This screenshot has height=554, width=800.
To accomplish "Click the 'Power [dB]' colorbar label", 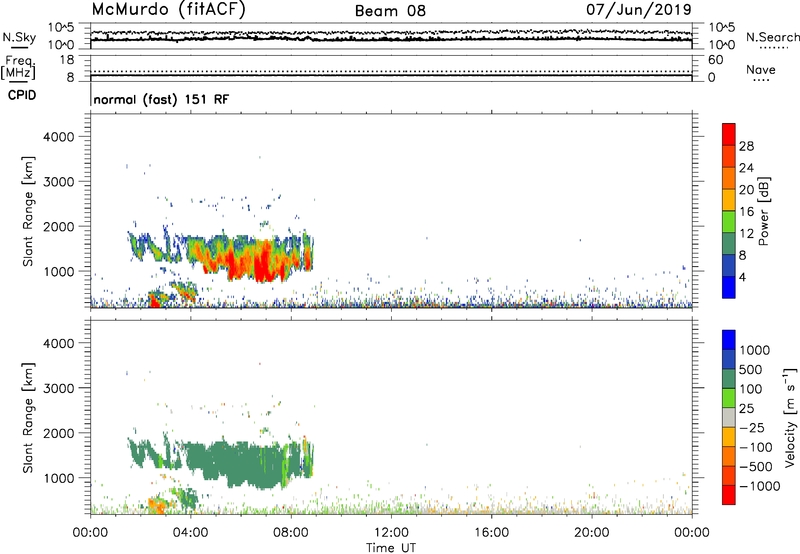I will tap(764, 211).
